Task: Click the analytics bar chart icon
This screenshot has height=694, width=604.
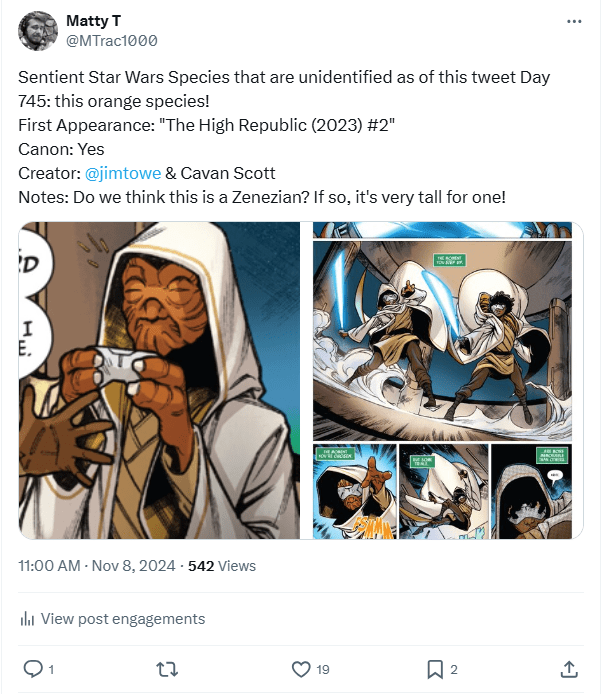Action: pyautogui.click(x=27, y=619)
